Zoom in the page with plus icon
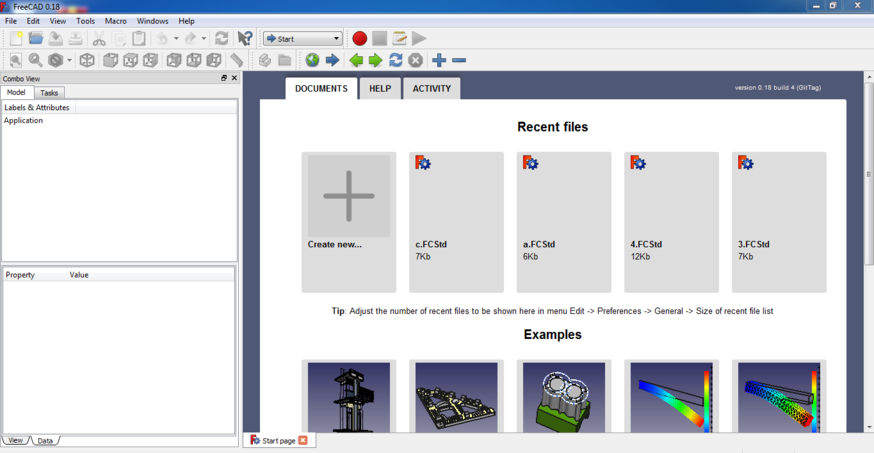Screen dimensions: 874x453 click(x=439, y=60)
